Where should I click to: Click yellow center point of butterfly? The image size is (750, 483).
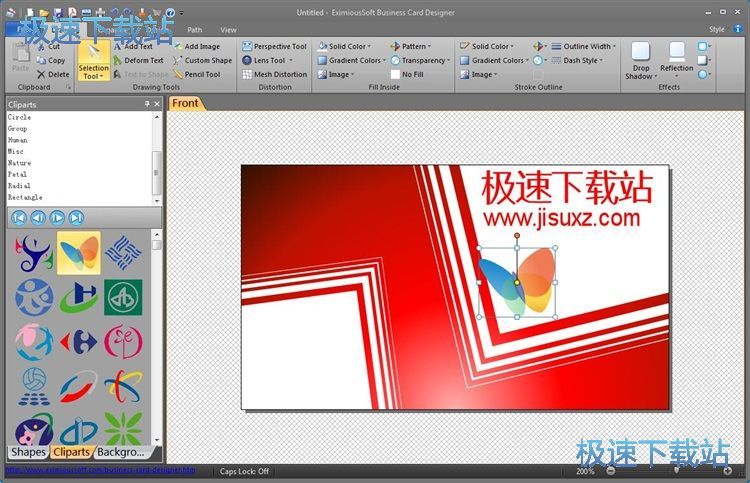coord(517,282)
